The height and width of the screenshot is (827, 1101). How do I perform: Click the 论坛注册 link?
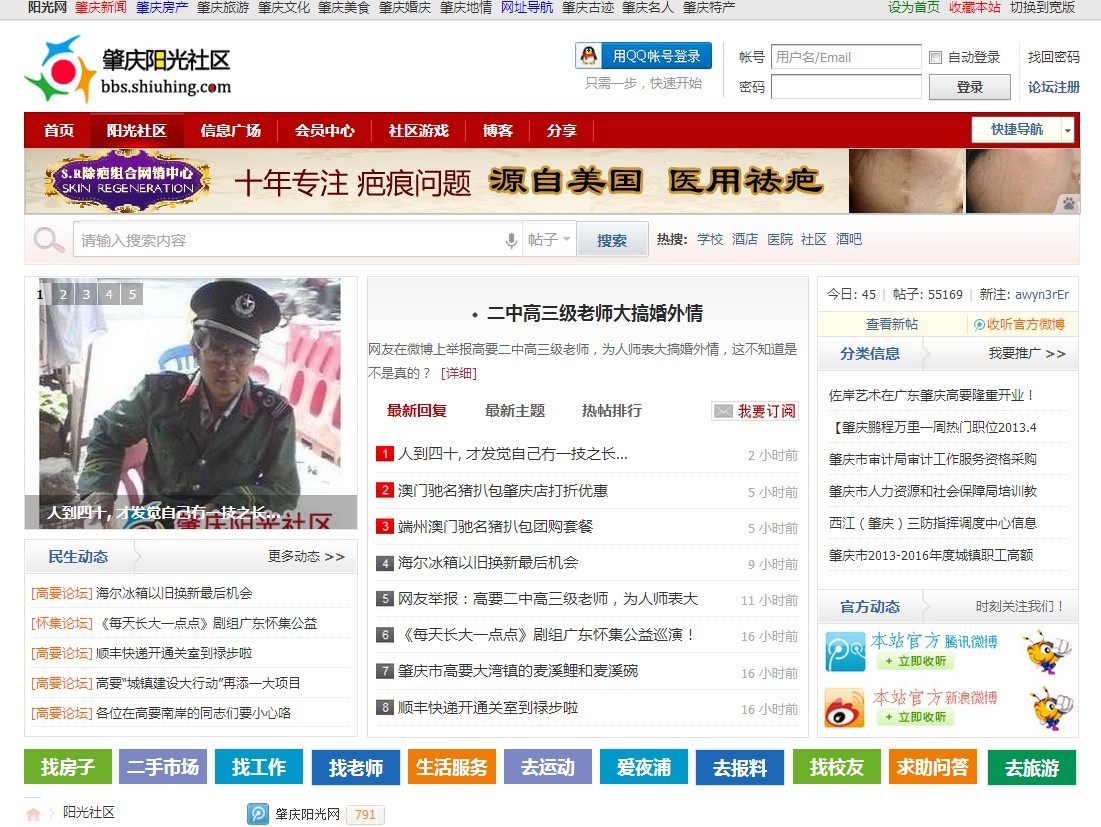point(1053,87)
